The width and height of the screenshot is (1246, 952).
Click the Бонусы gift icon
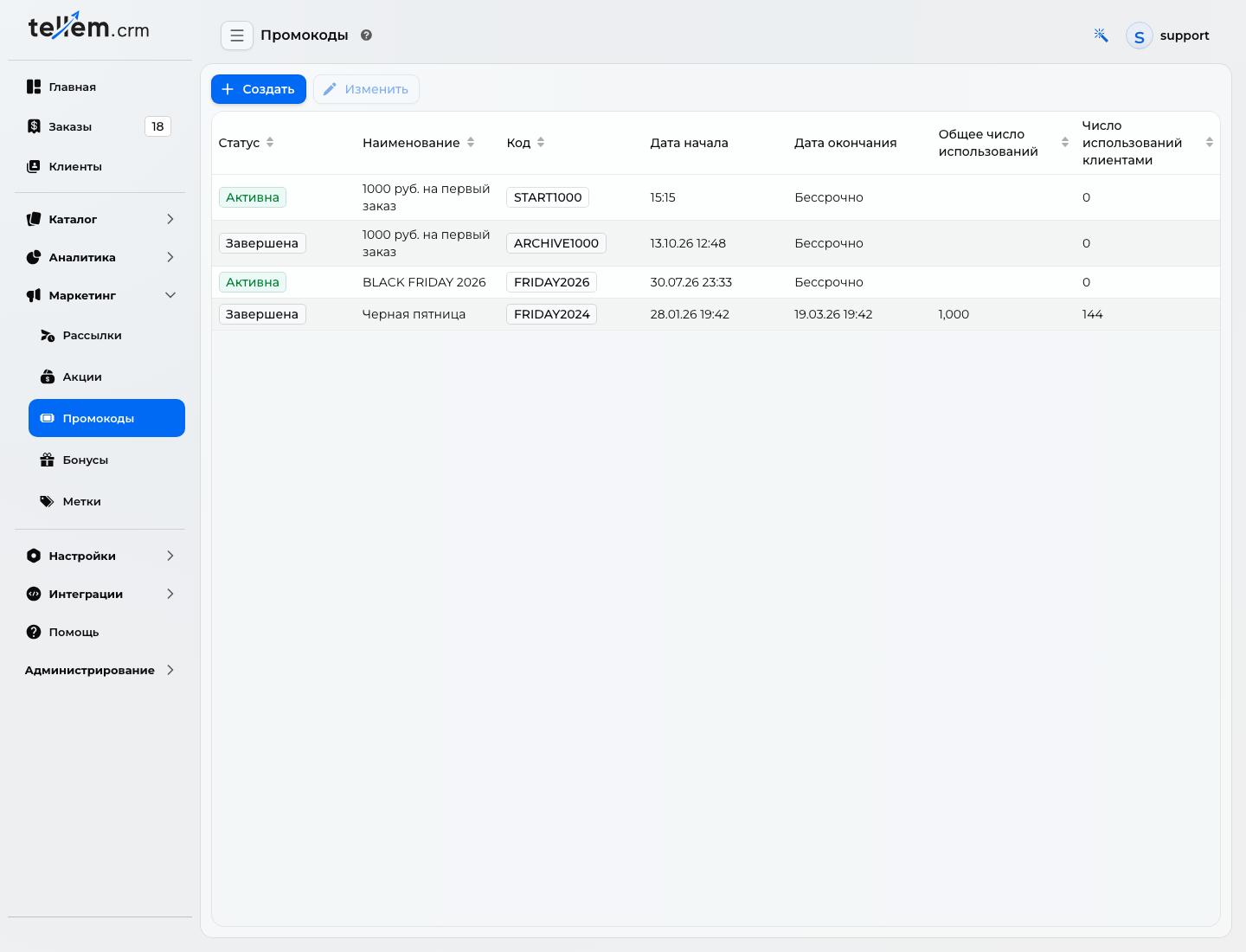coord(48,460)
